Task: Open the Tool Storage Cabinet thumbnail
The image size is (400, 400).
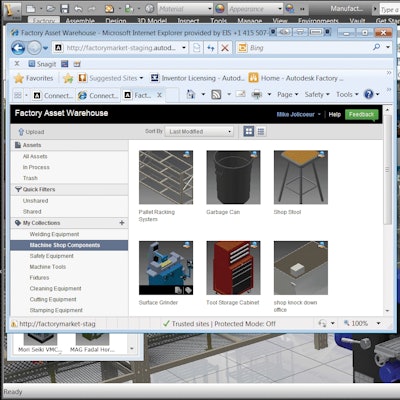Action: pos(233,268)
